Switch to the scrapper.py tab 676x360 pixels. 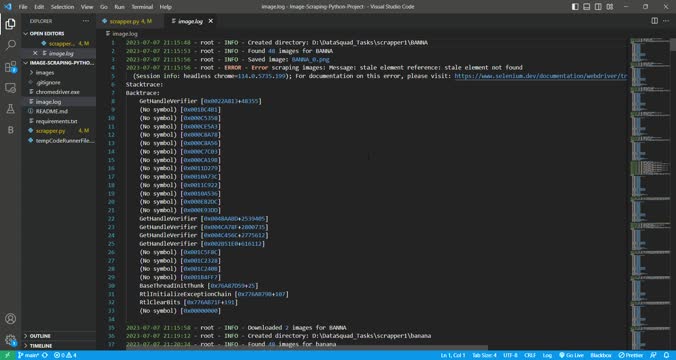(x=130, y=21)
